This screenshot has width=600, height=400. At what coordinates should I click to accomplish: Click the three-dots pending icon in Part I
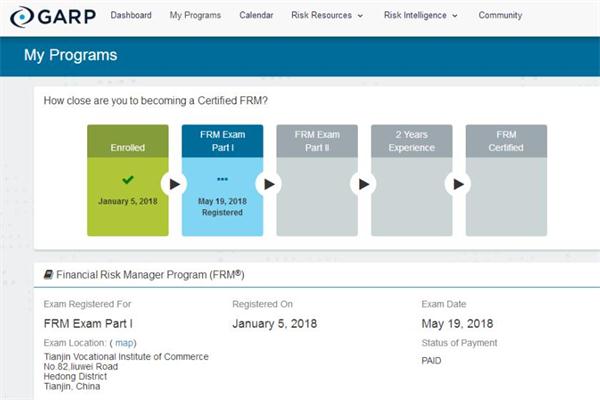click(x=222, y=179)
